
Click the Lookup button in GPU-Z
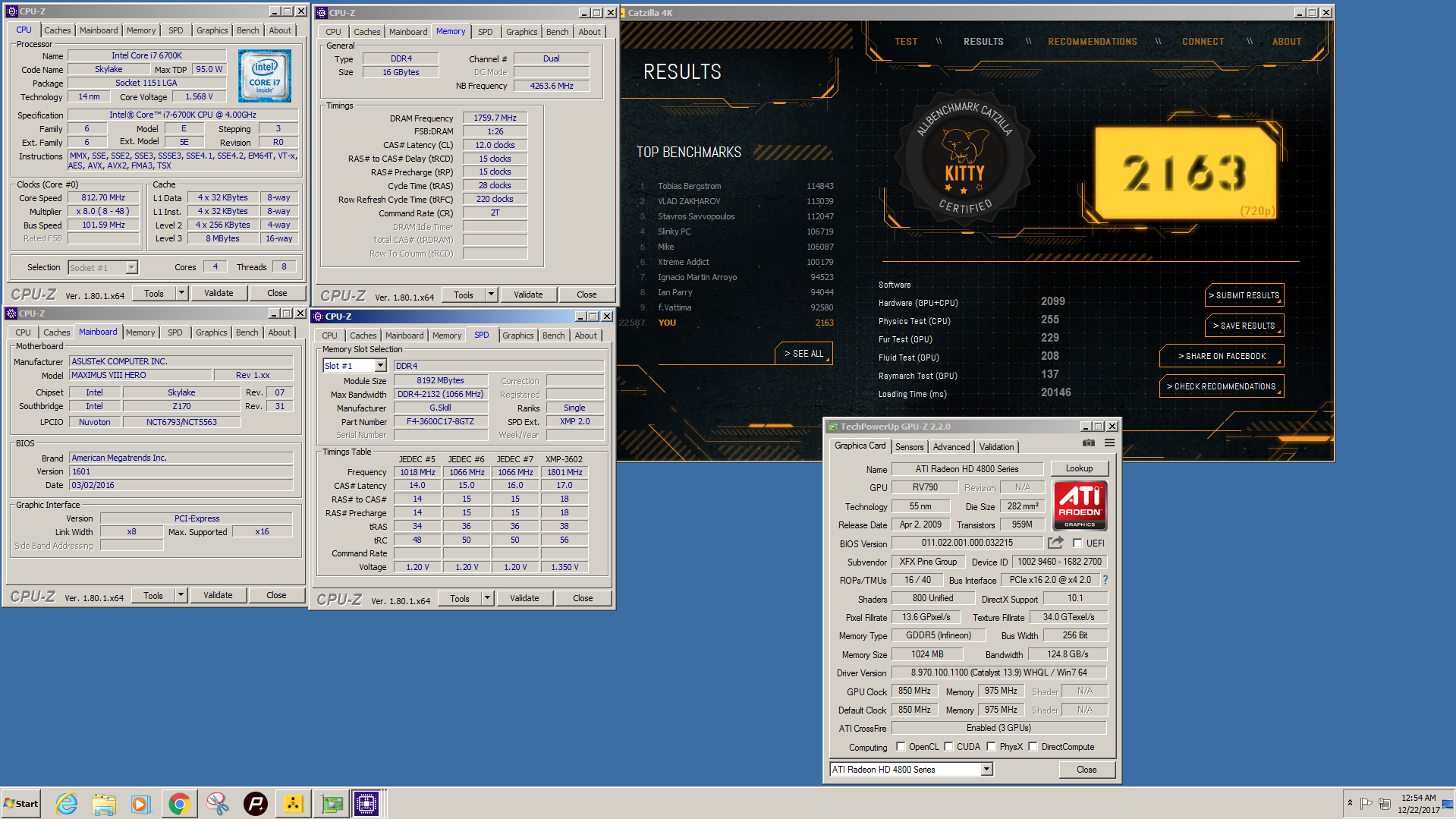tap(1078, 468)
